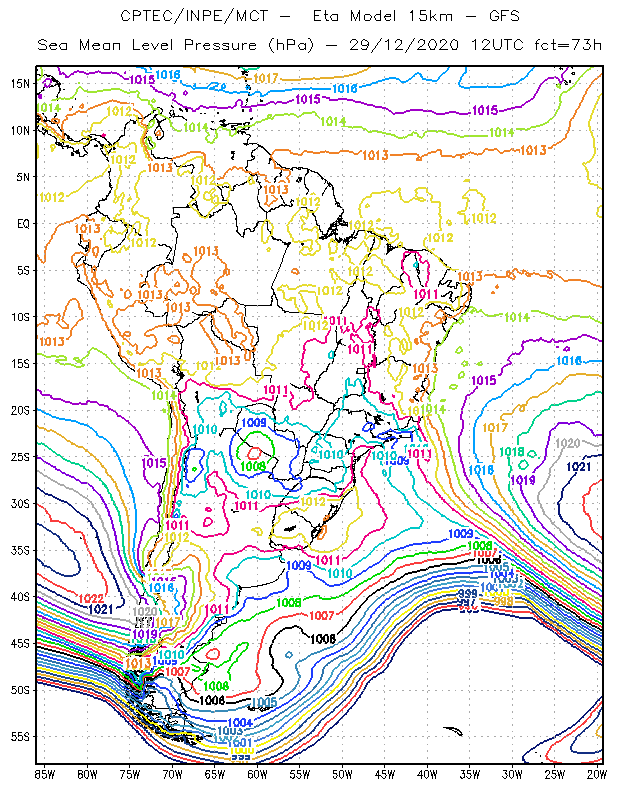Viewport: 618px width, 800px height.
Task: Select the "65W" longitude axis label
Action: pyautogui.click(x=214, y=775)
